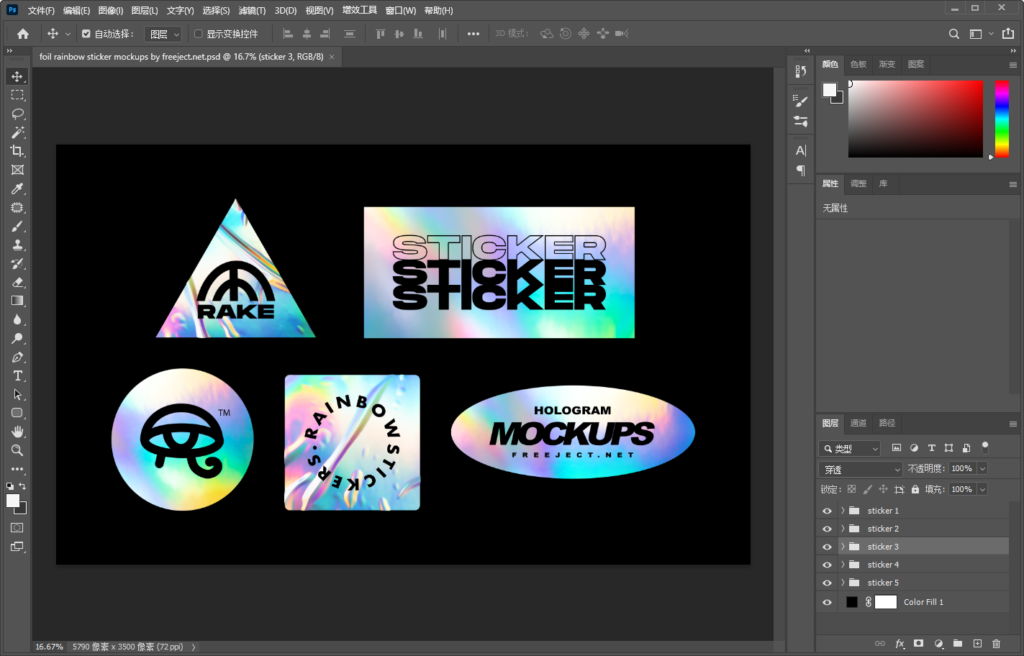
Task: Enable show transform controls checkbox
Action: pyautogui.click(x=198, y=34)
